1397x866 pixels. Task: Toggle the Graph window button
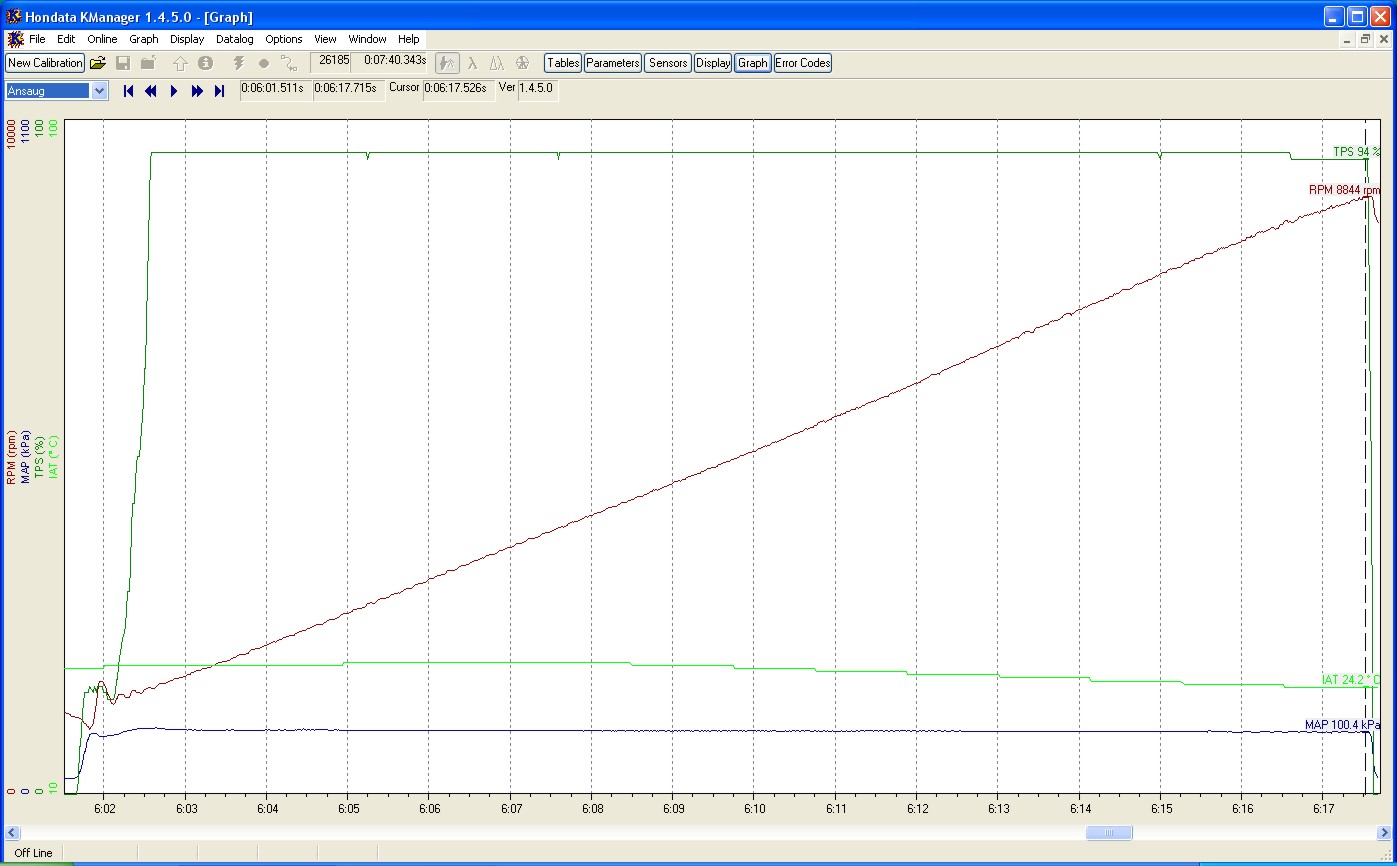pos(752,63)
